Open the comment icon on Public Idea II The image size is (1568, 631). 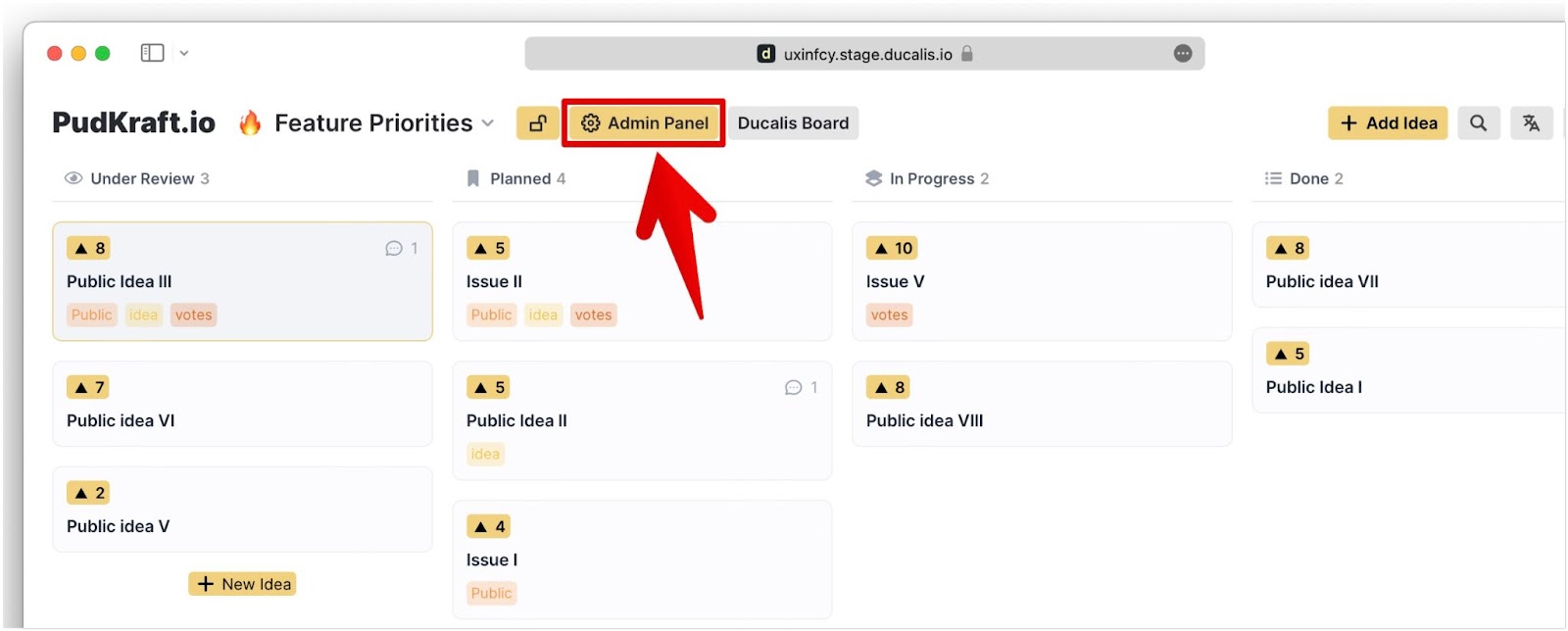point(794,388)
